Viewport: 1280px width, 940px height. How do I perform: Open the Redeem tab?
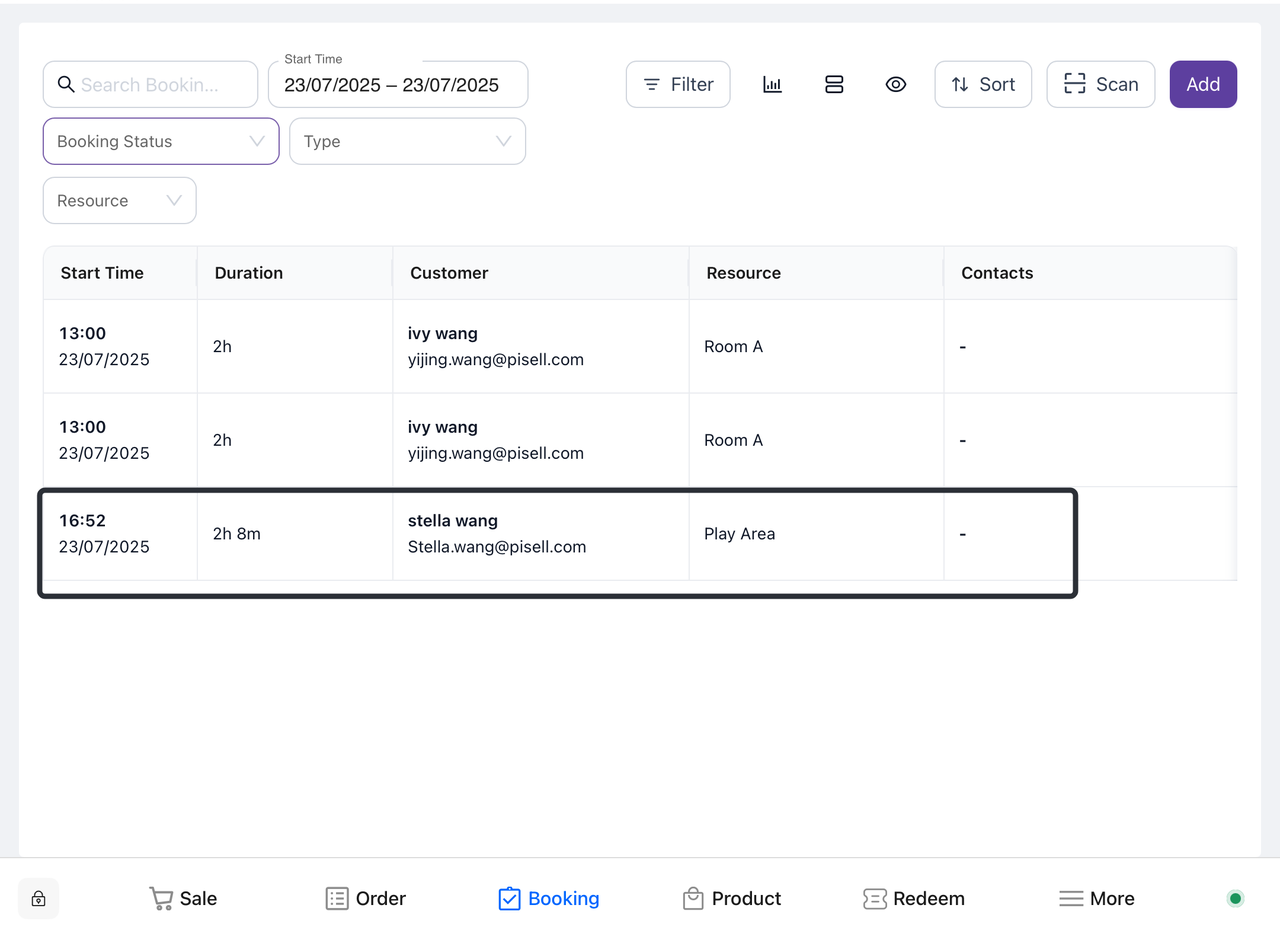[914, 898]
